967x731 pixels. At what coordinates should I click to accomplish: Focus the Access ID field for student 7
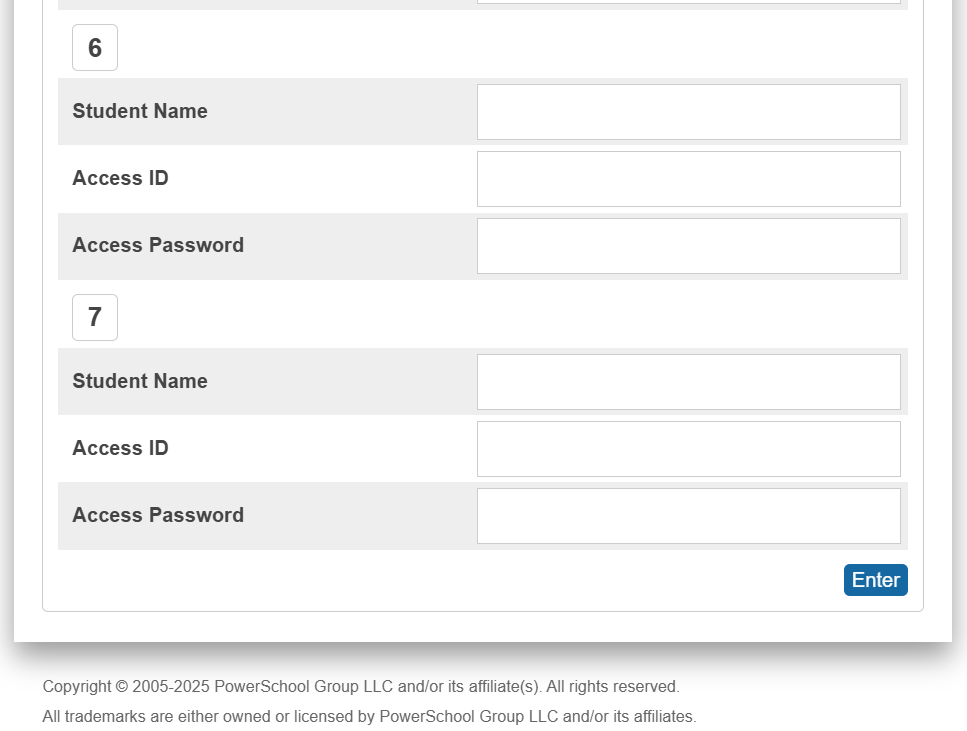(x=688, y=449)
